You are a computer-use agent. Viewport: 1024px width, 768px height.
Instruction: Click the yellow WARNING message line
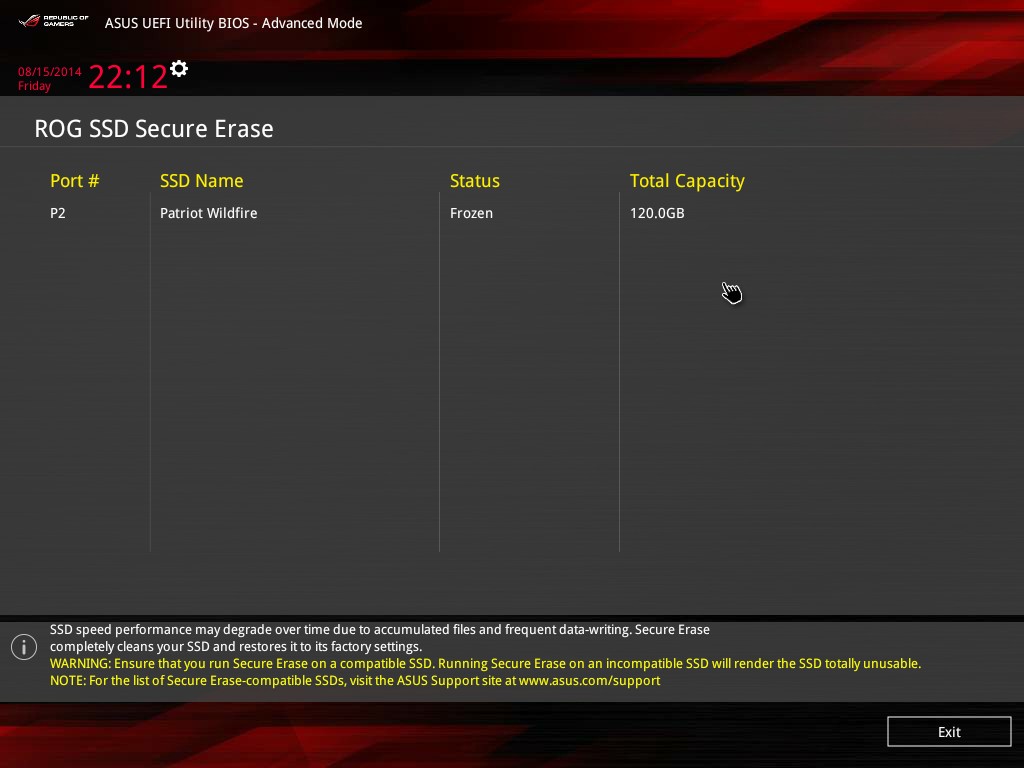(485, 664)
